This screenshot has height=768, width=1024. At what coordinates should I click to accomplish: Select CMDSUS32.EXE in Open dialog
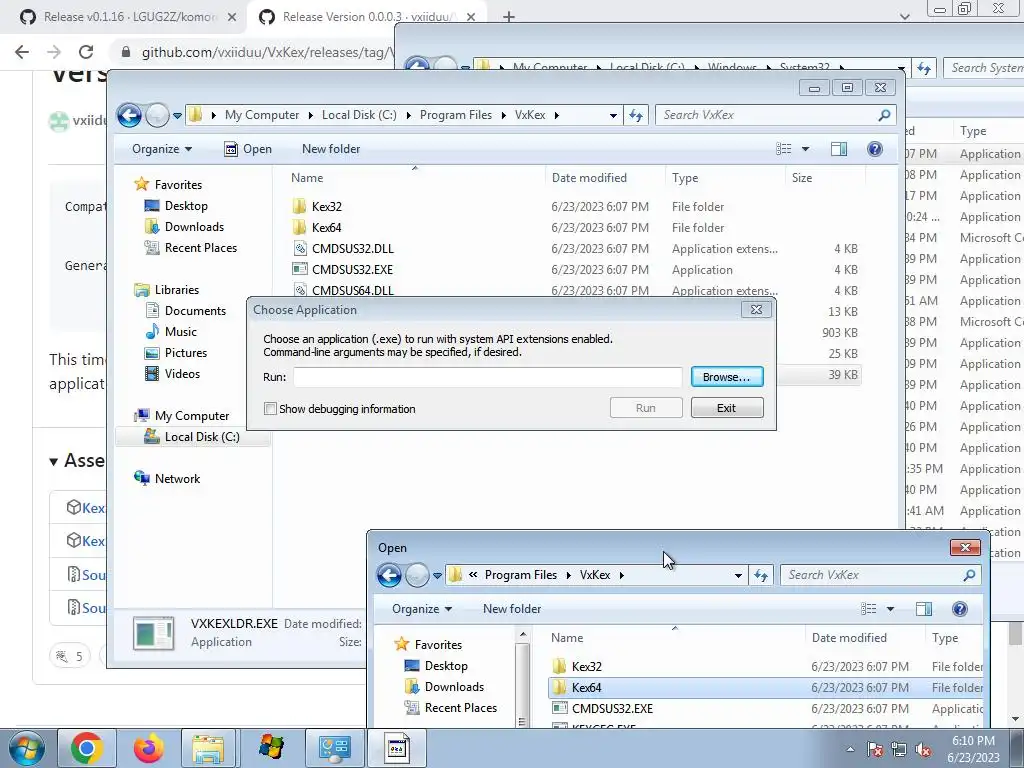click(x=612, y=709)
